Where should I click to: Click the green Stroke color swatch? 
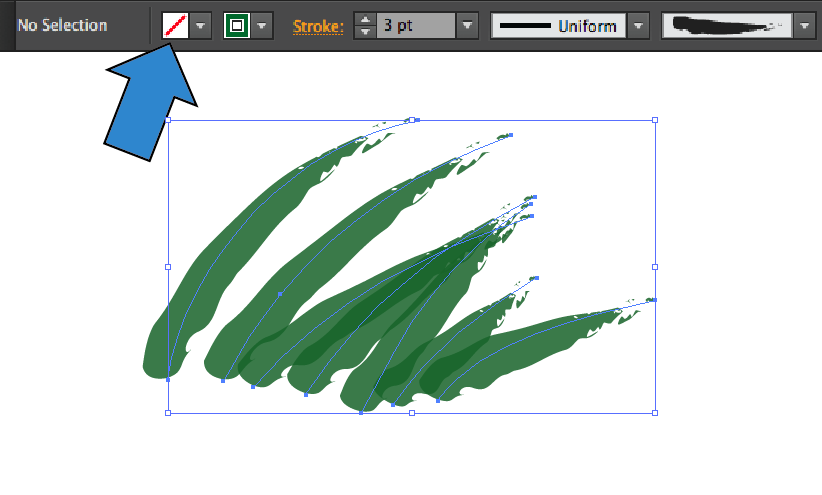[x=237, y=25]
